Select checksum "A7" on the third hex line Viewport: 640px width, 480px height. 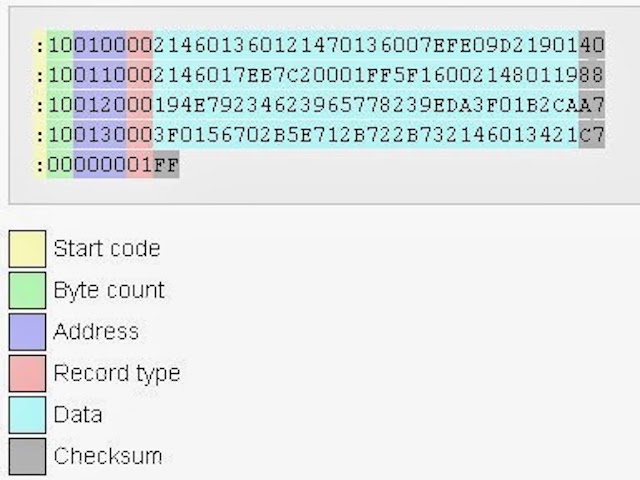point(592,105)
